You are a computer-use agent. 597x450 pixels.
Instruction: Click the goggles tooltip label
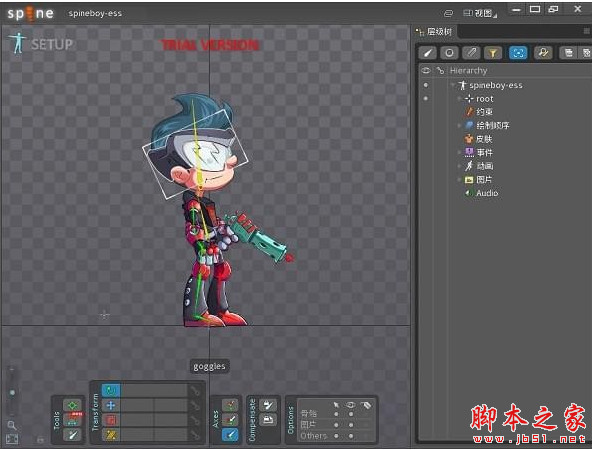209,366
